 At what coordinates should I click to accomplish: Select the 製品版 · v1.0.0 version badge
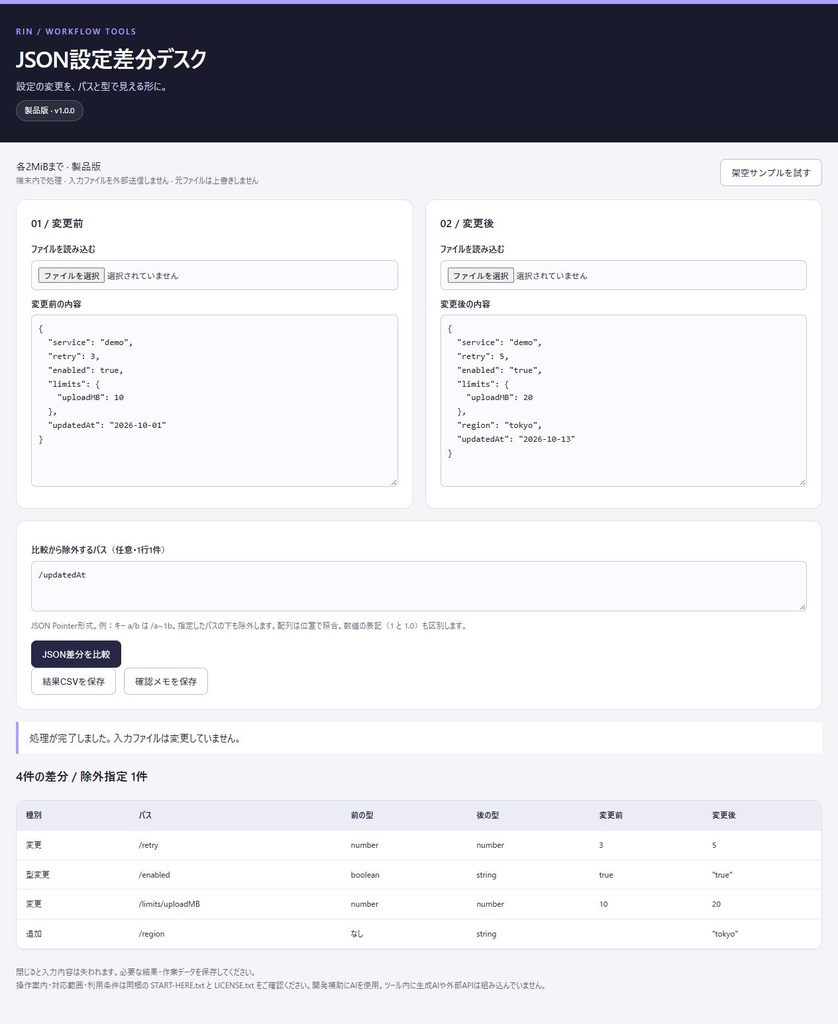pos(50,110)
